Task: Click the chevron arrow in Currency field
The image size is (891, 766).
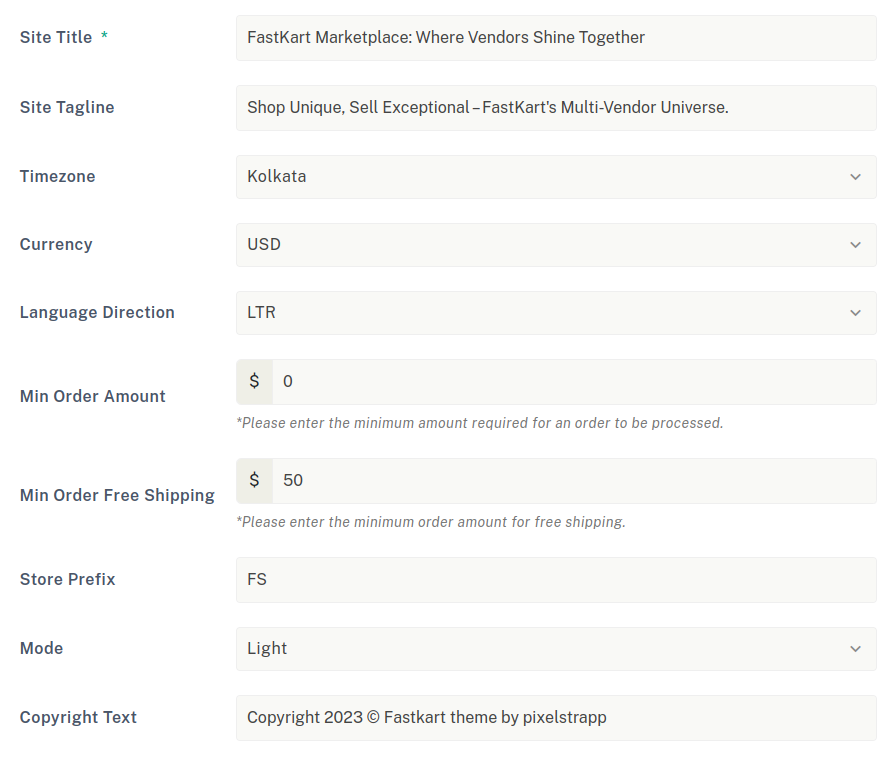Action: [856, 245]
